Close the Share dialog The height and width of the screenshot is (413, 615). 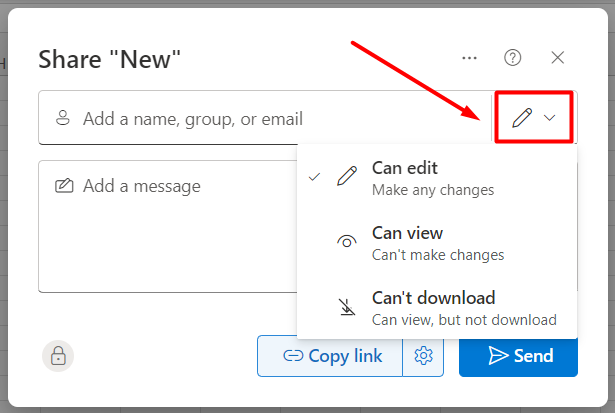[557, 58]
